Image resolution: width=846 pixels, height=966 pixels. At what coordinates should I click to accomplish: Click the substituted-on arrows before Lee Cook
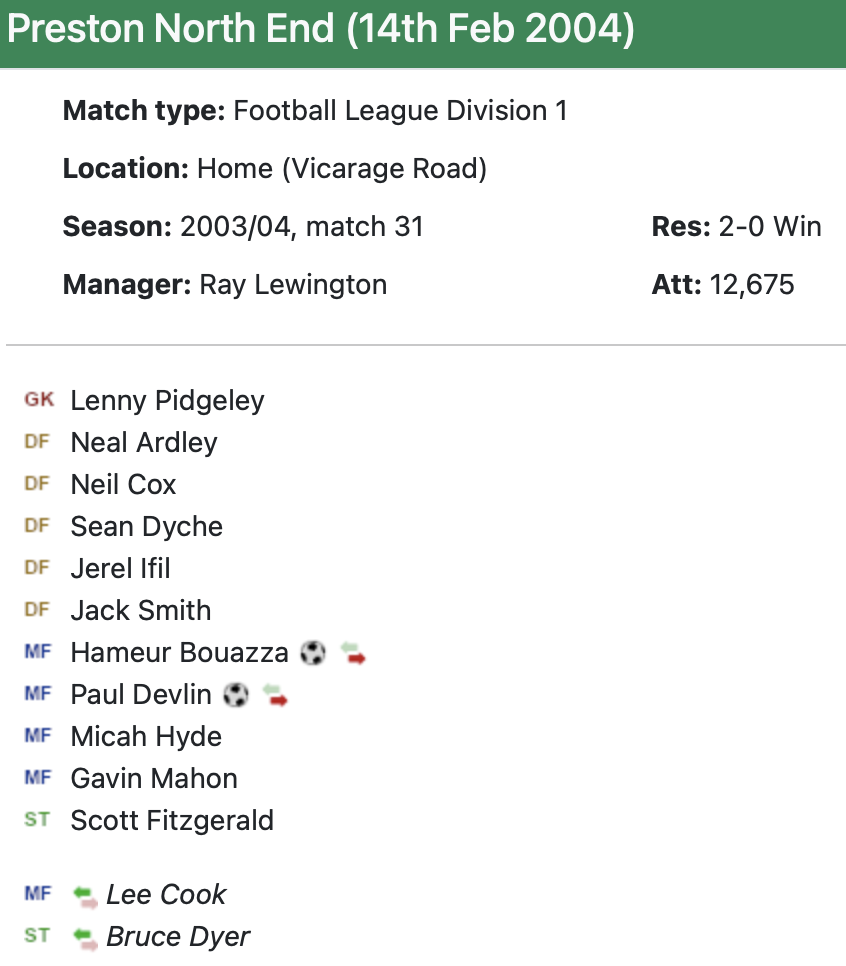coord(86,896)
